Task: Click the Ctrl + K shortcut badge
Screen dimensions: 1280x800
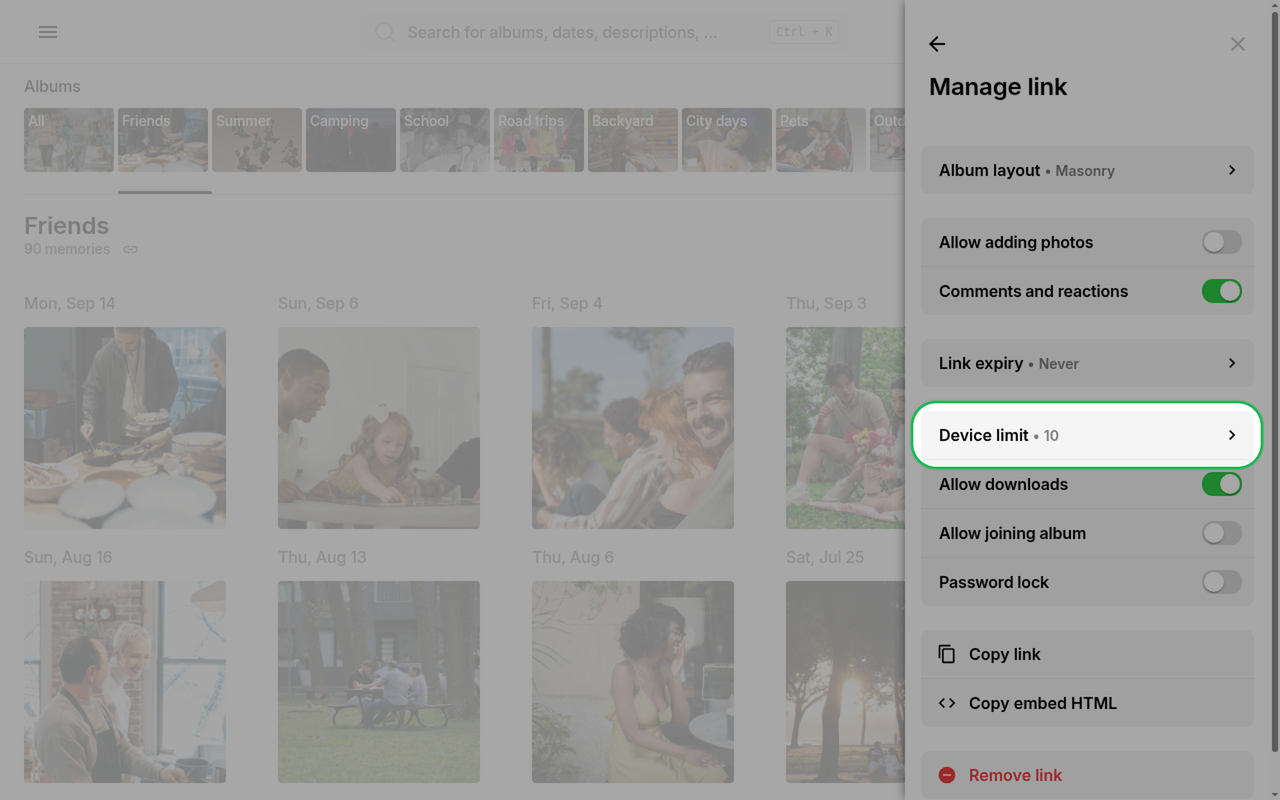Action: click(x=804, y=32)
